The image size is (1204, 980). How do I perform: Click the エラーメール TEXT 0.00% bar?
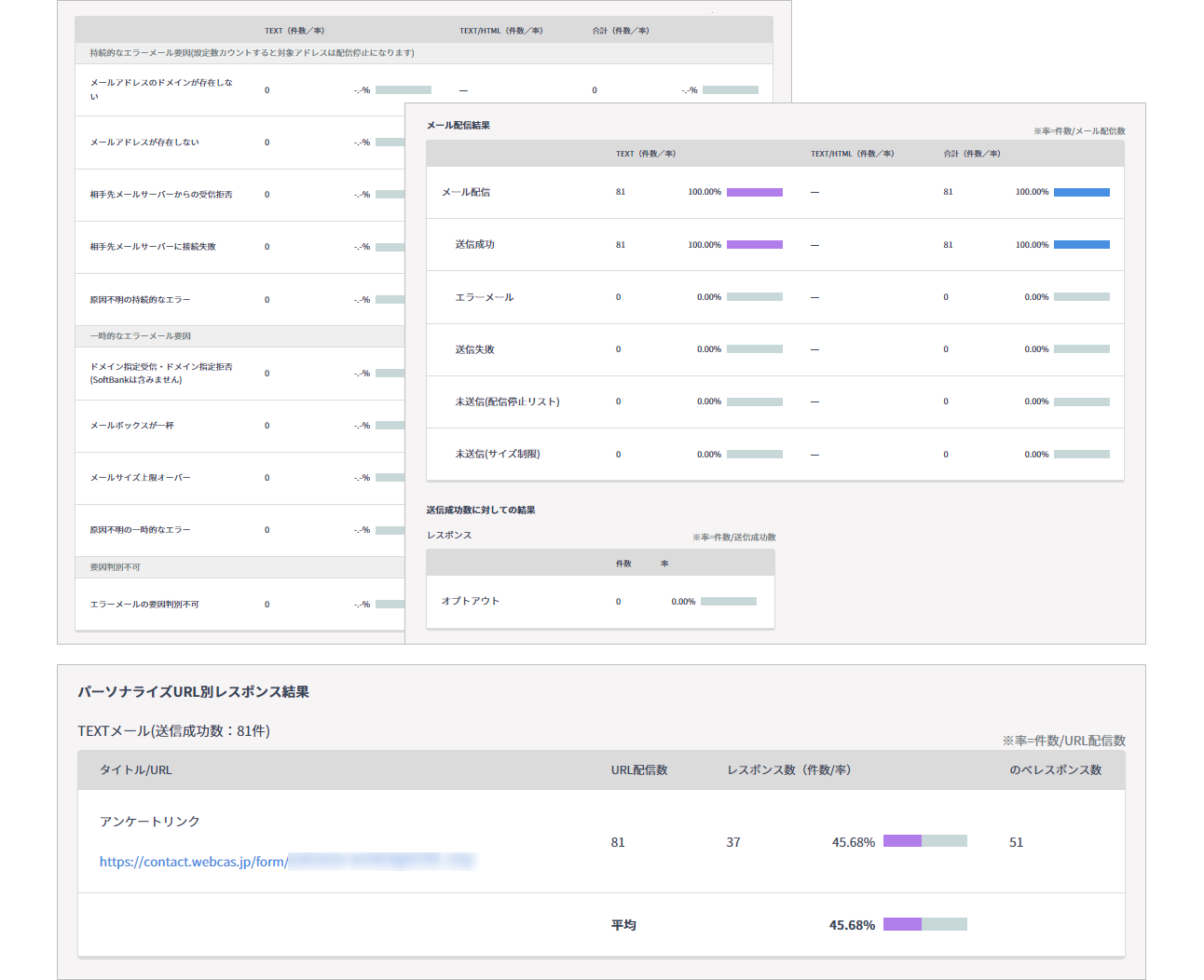(755, 297)
